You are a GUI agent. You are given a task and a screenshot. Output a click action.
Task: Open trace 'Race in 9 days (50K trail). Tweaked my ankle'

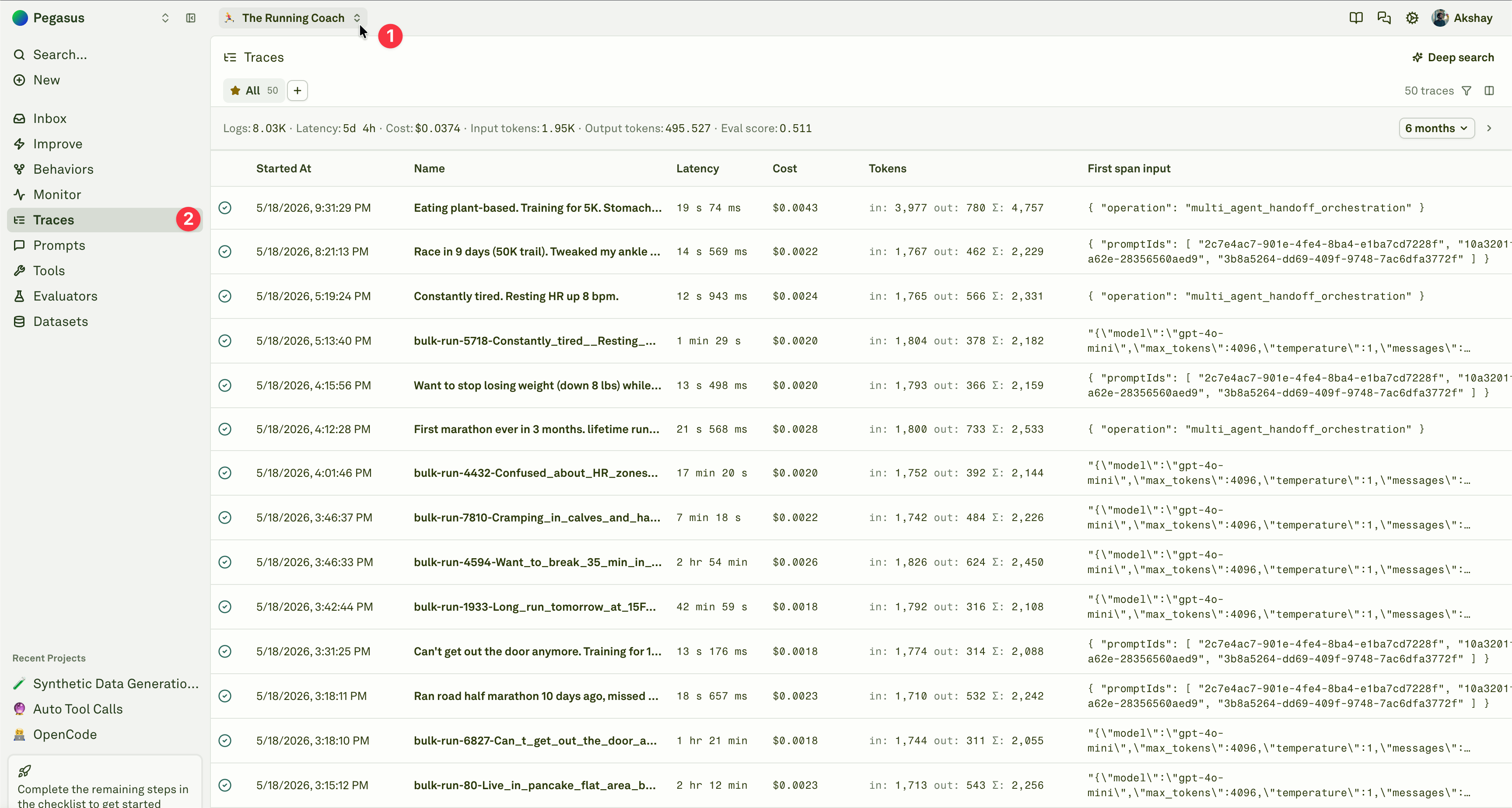[536, 252]
